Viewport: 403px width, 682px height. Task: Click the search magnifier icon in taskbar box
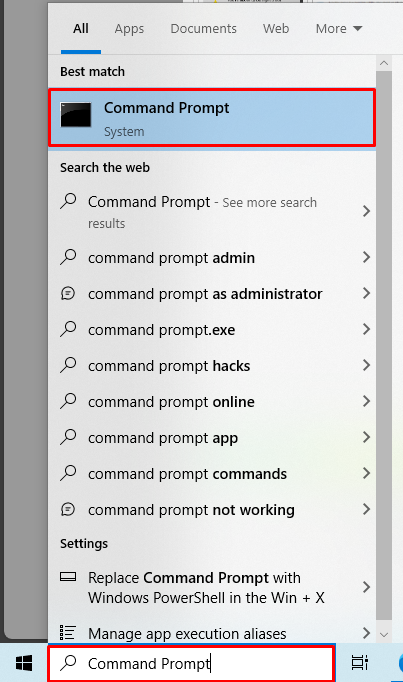click(69, 663)
